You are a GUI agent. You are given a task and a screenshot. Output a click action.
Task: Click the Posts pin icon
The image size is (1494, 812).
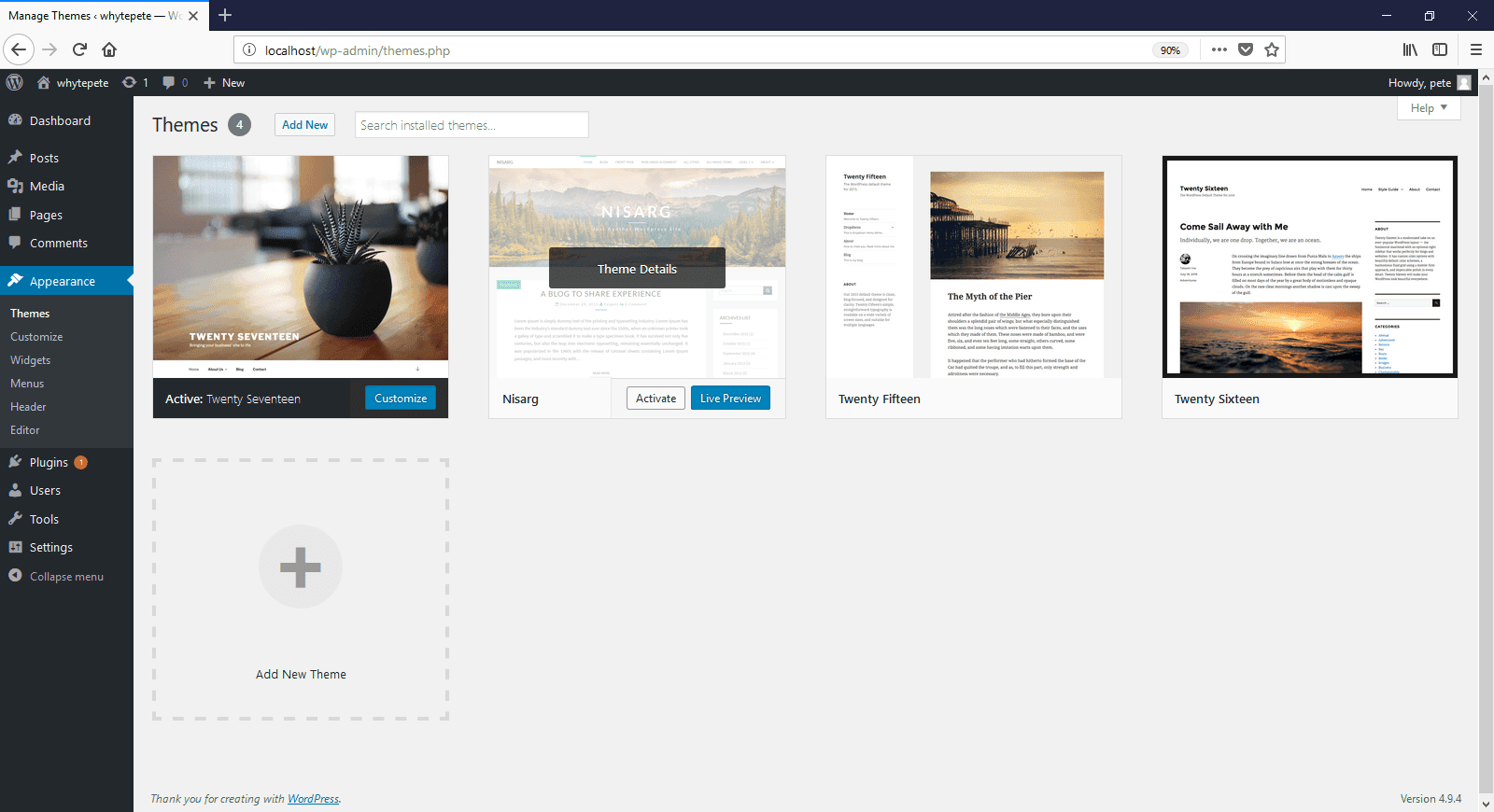pos(15,158)
